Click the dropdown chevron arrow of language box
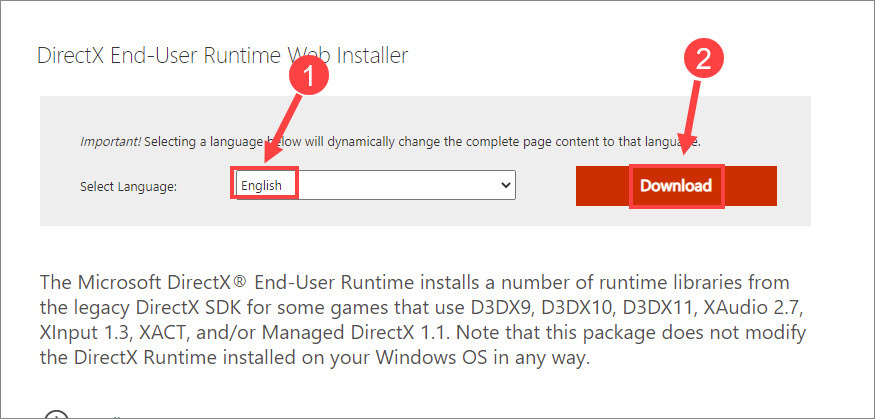875x419 pixels. click(x=505, y=185)
